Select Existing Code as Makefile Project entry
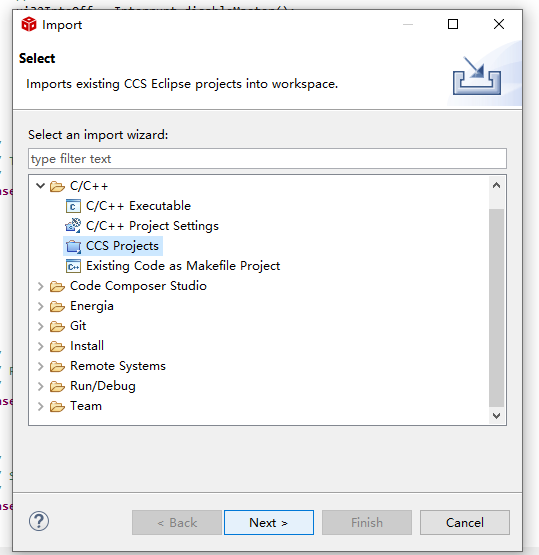 [x=183, y=266]
